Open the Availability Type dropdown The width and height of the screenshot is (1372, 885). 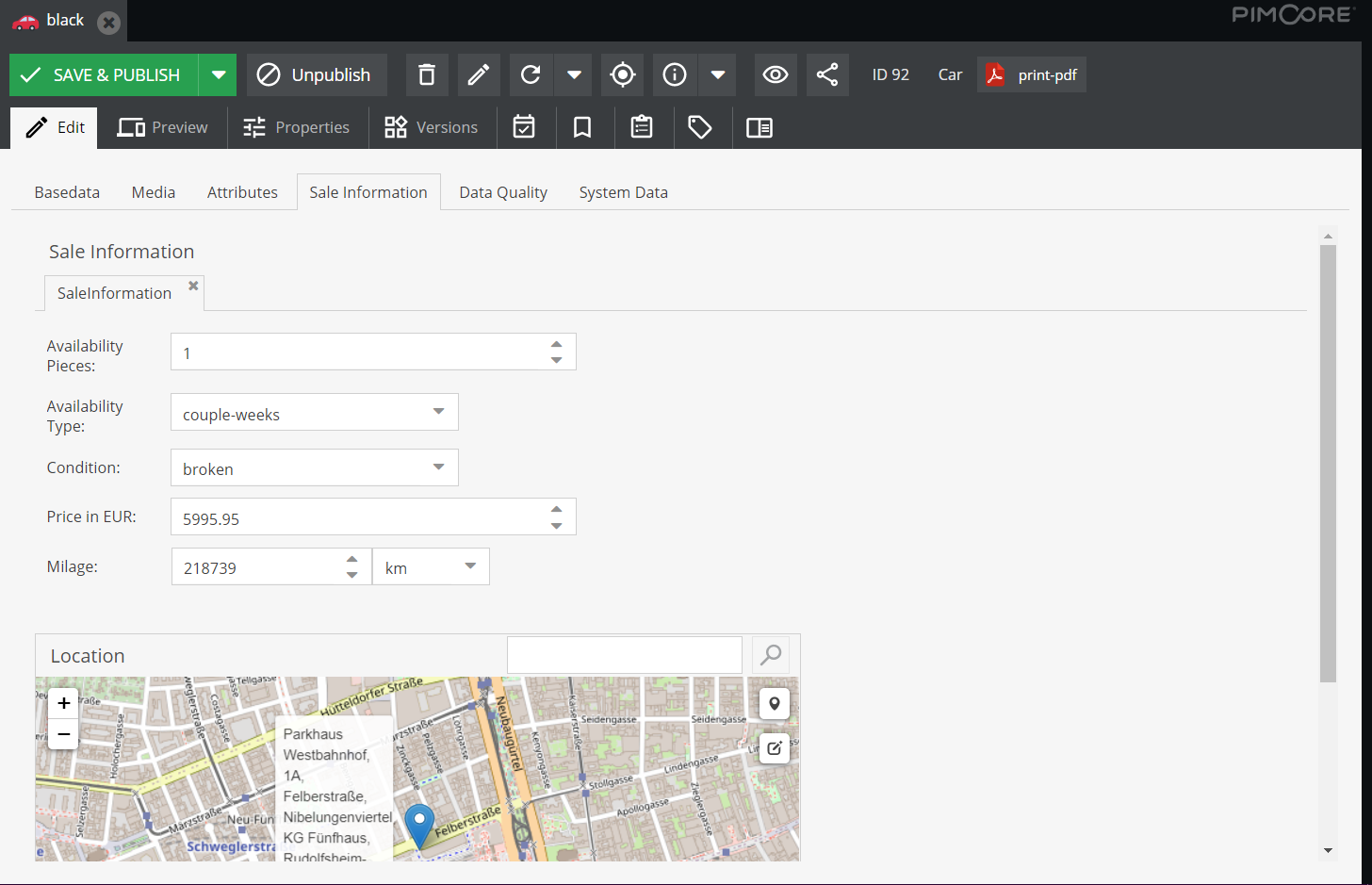point(438,412)
